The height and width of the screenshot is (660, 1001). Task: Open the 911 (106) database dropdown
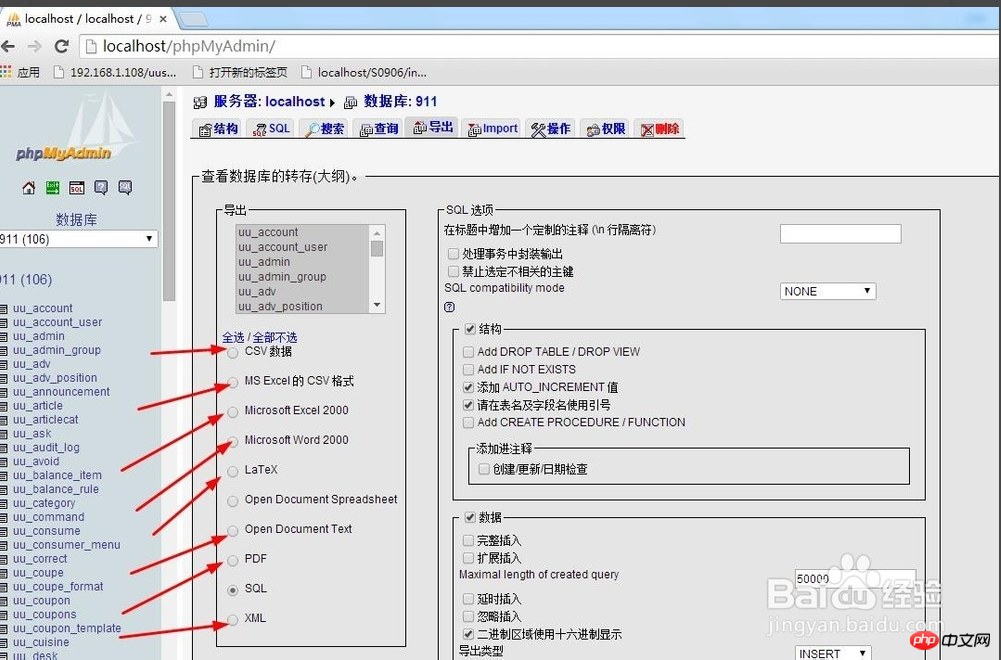(x=78, y=239)
